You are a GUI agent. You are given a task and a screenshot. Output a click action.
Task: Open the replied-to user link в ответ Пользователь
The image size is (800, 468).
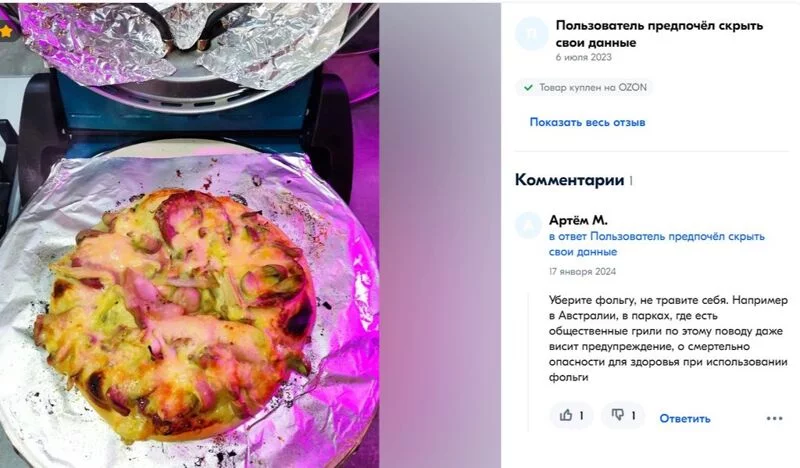tap(657, 244)
